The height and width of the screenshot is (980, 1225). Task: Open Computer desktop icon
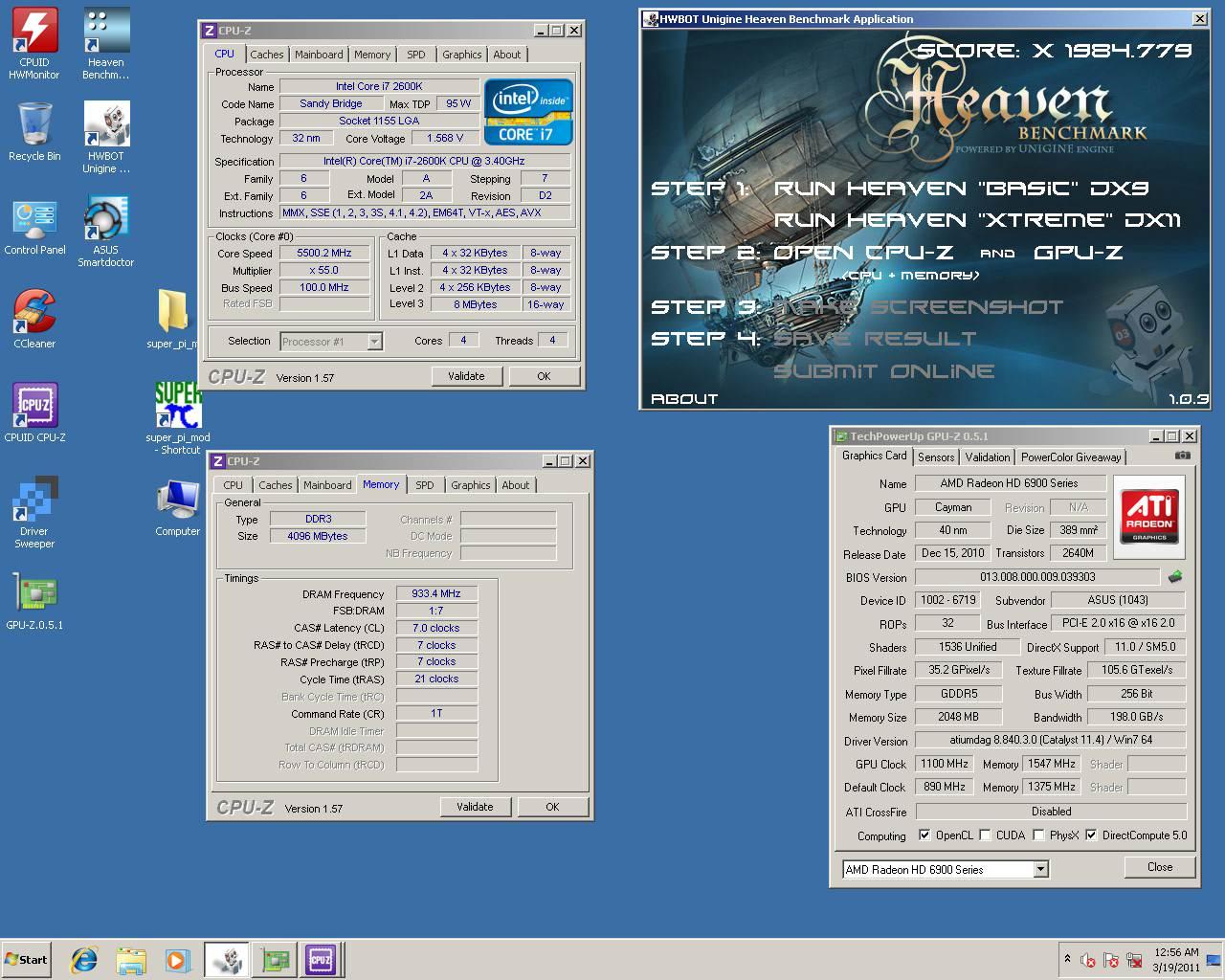coord(178,506)
